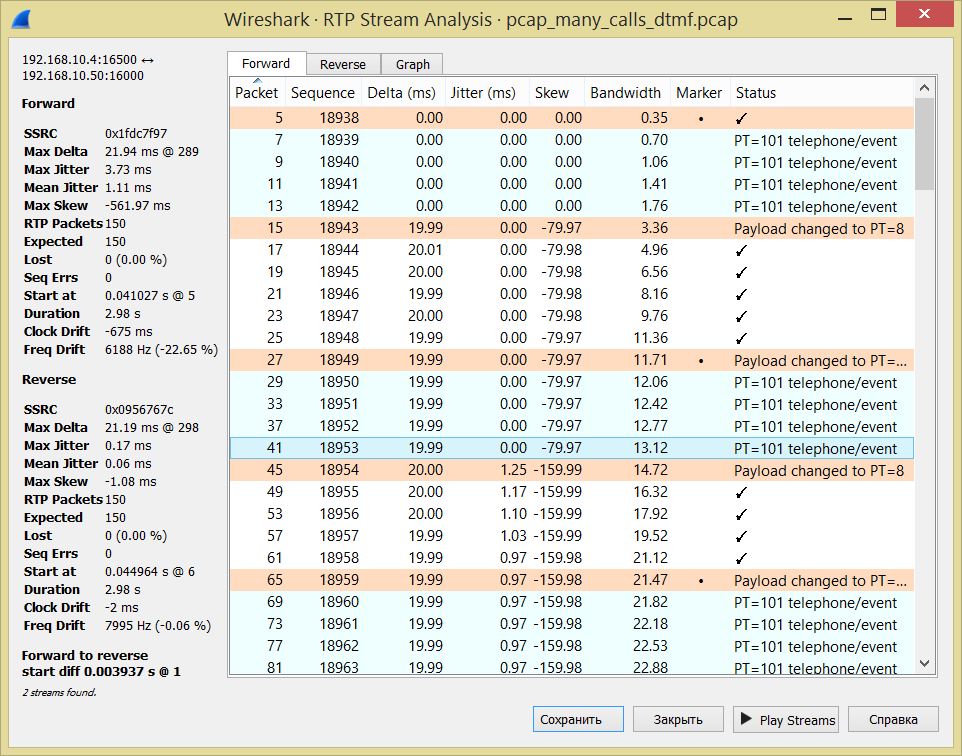Select the row with sequence 18958

coord(572,558)
